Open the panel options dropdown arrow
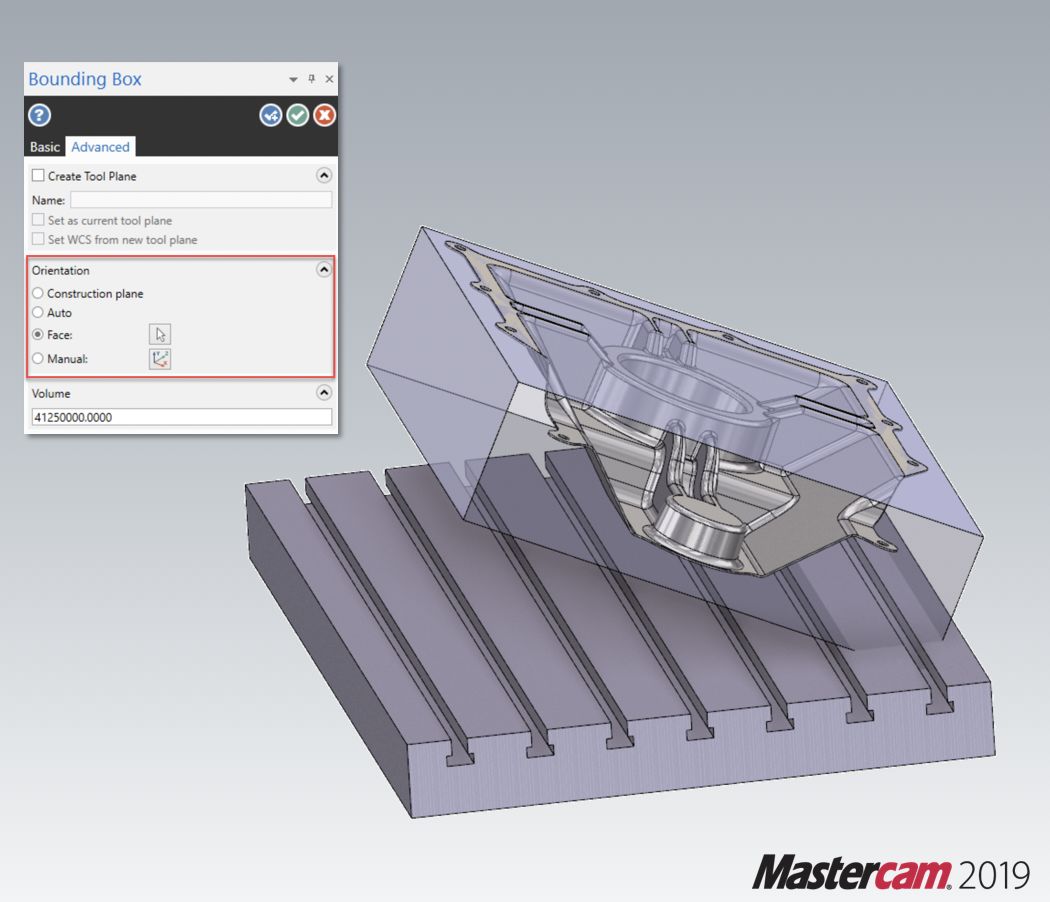Screen dimensions: 1050x902 coord(293,79)
